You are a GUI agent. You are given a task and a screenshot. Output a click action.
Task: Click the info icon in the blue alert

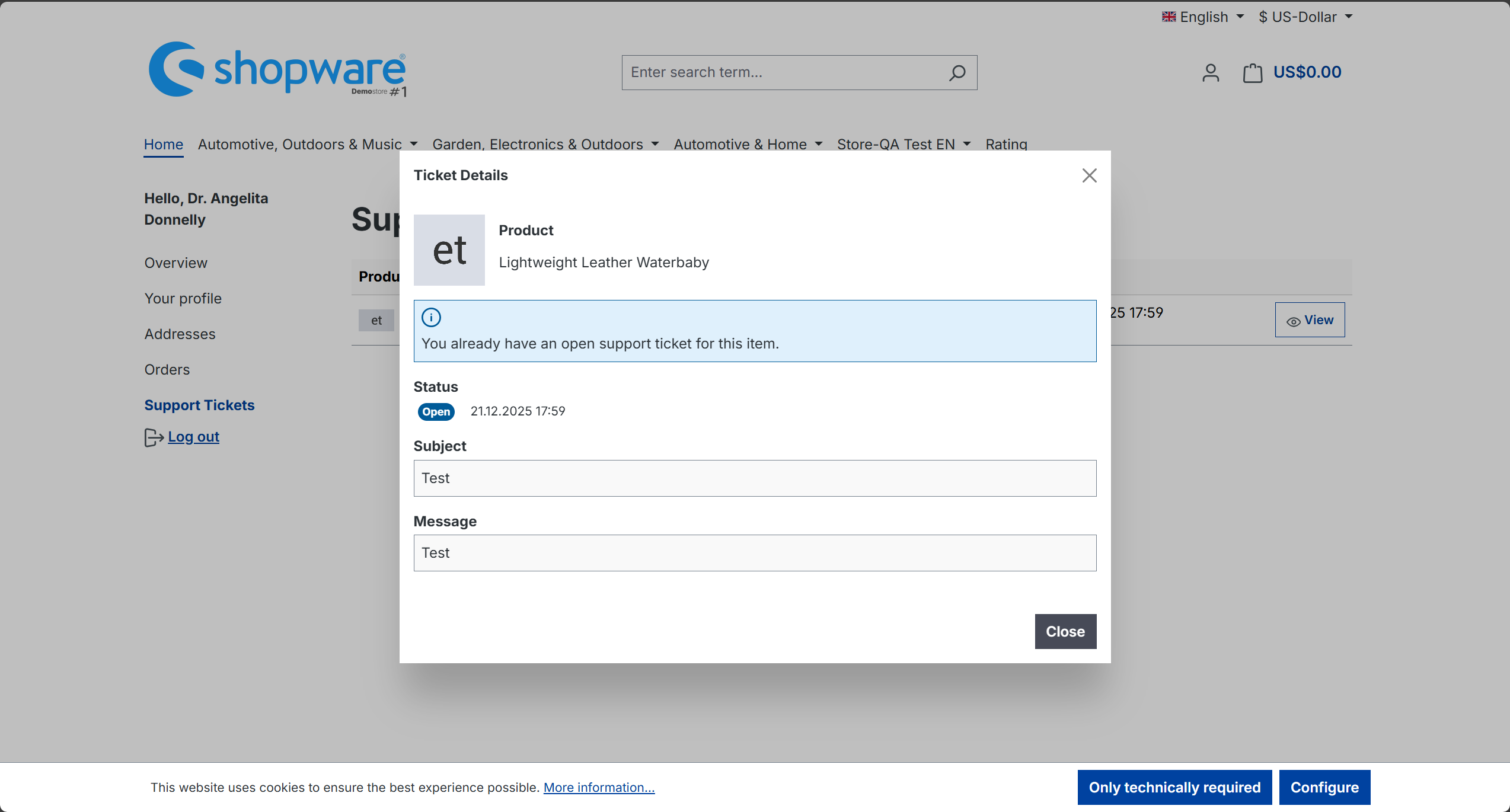point(431,318)
